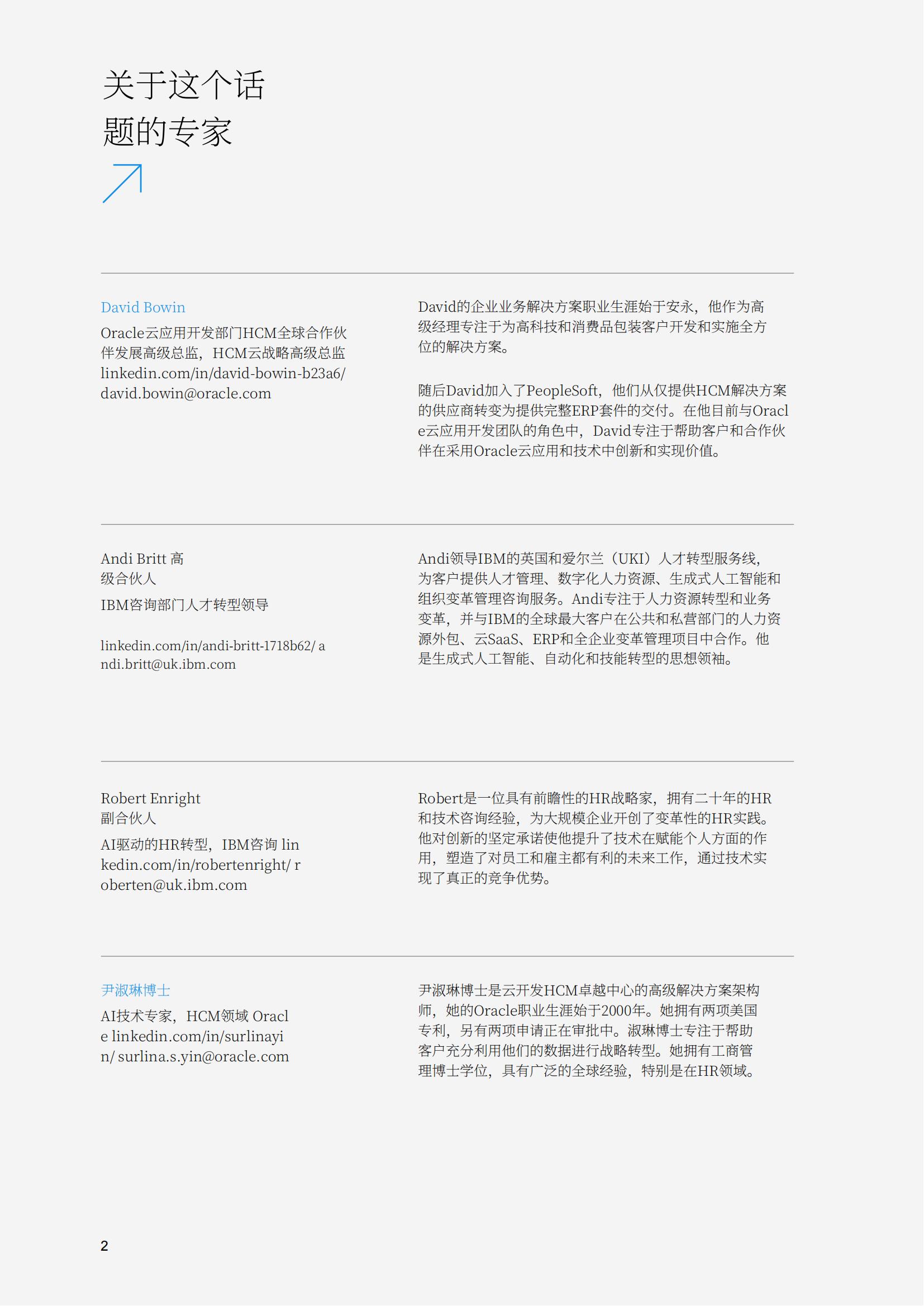924x1306 pixels.
Task: Click paragraph line starting 随后David加入了PeopleSoft
Action: 603,390
